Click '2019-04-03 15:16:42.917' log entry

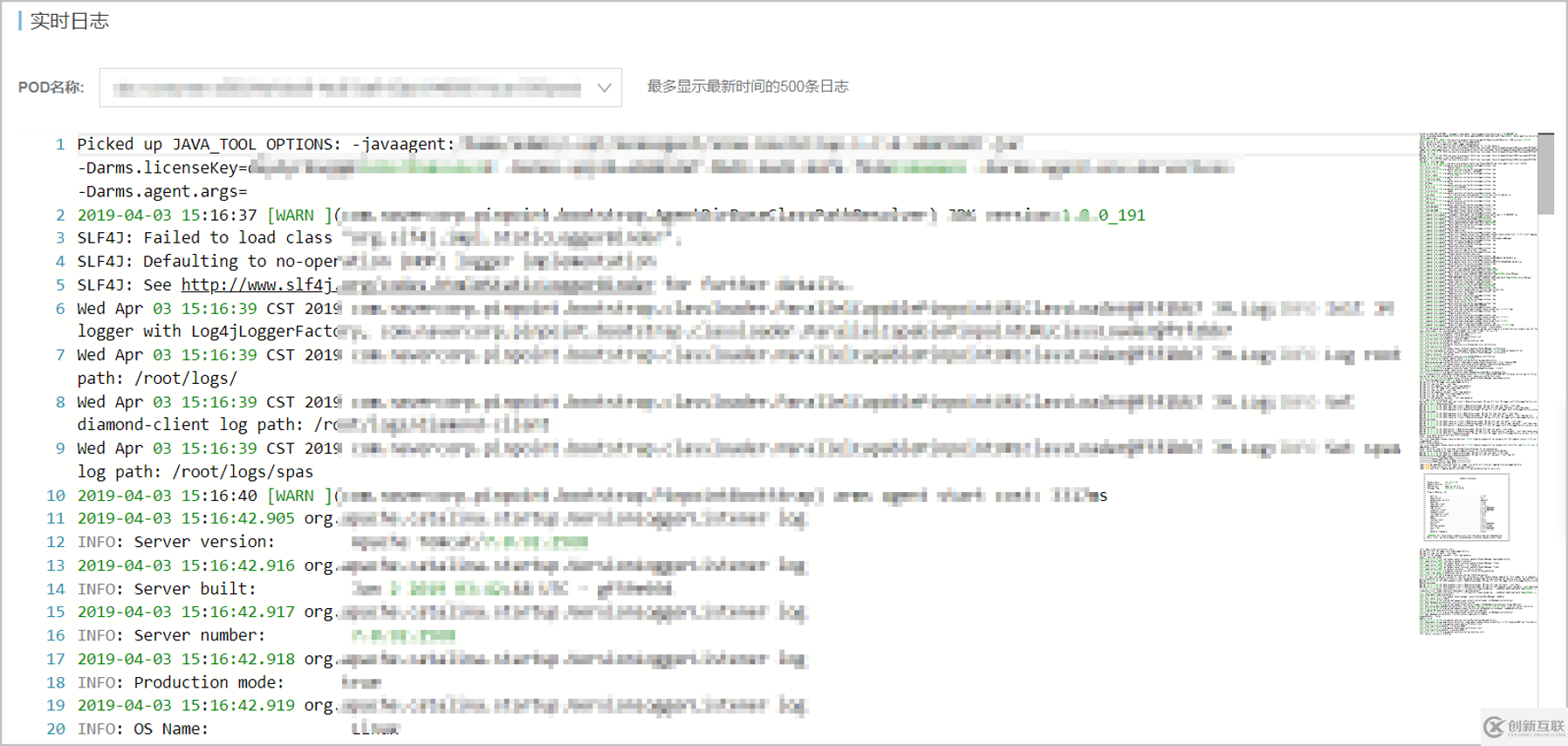coord(442,612)
